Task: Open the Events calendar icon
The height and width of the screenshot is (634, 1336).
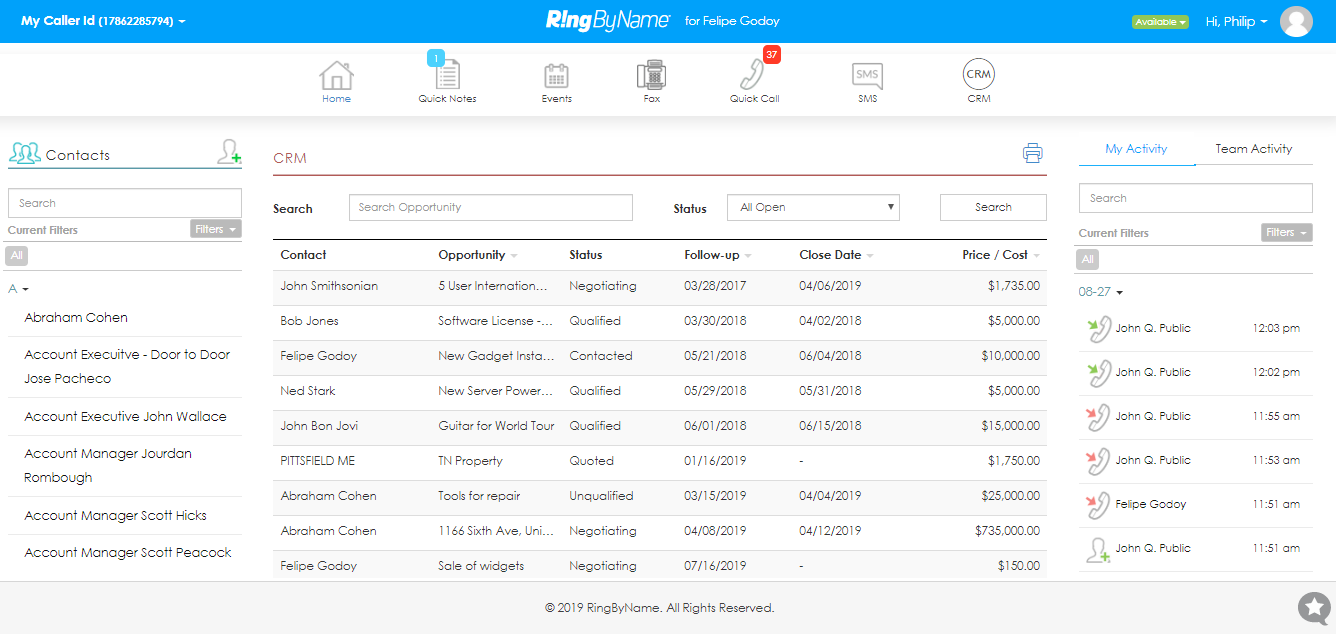Action: tap(556, 77)
